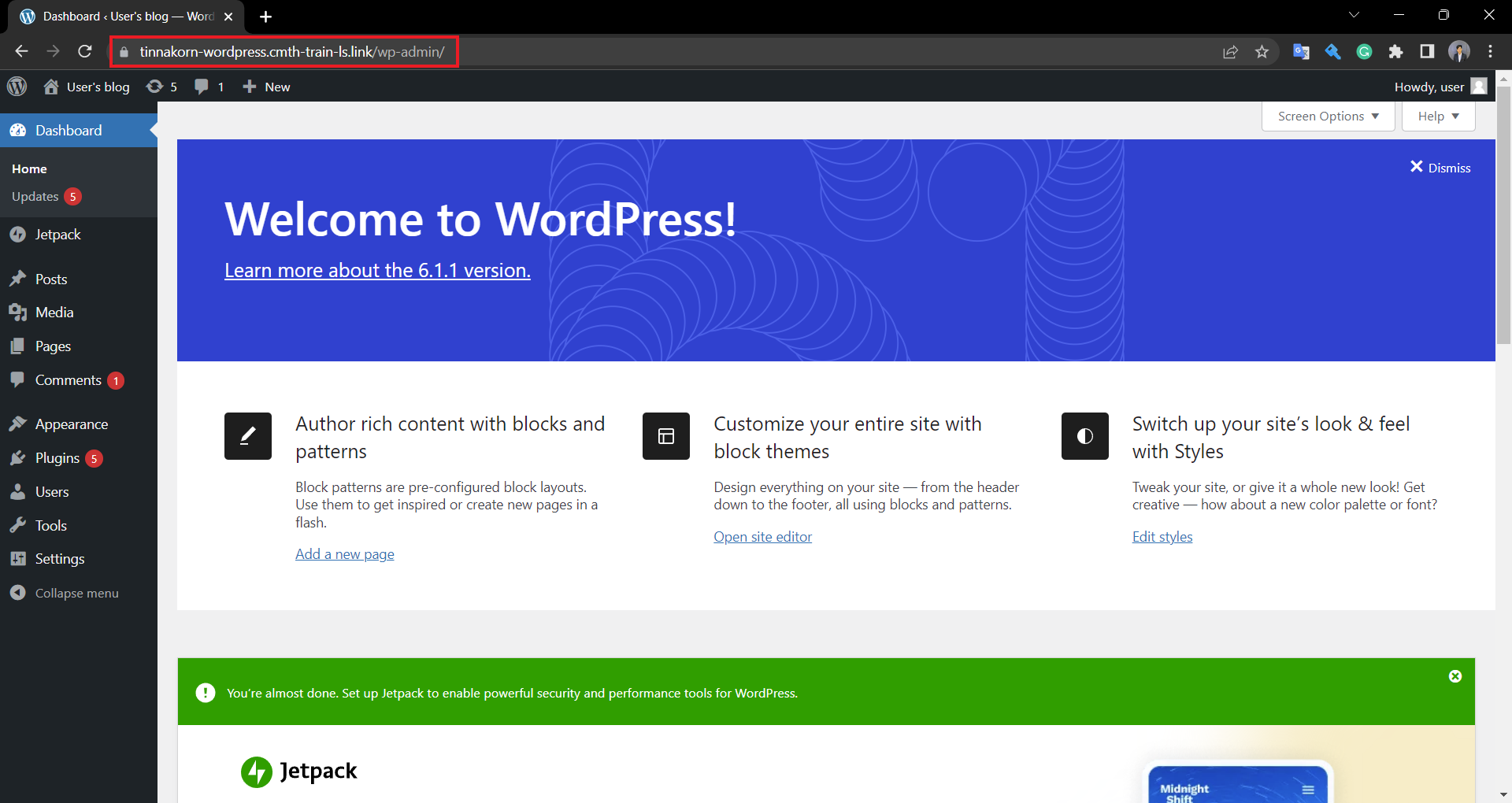Collapse the admin sidebar menu
The height and width of the screenshot is (803, 1512).
(65, 593)
